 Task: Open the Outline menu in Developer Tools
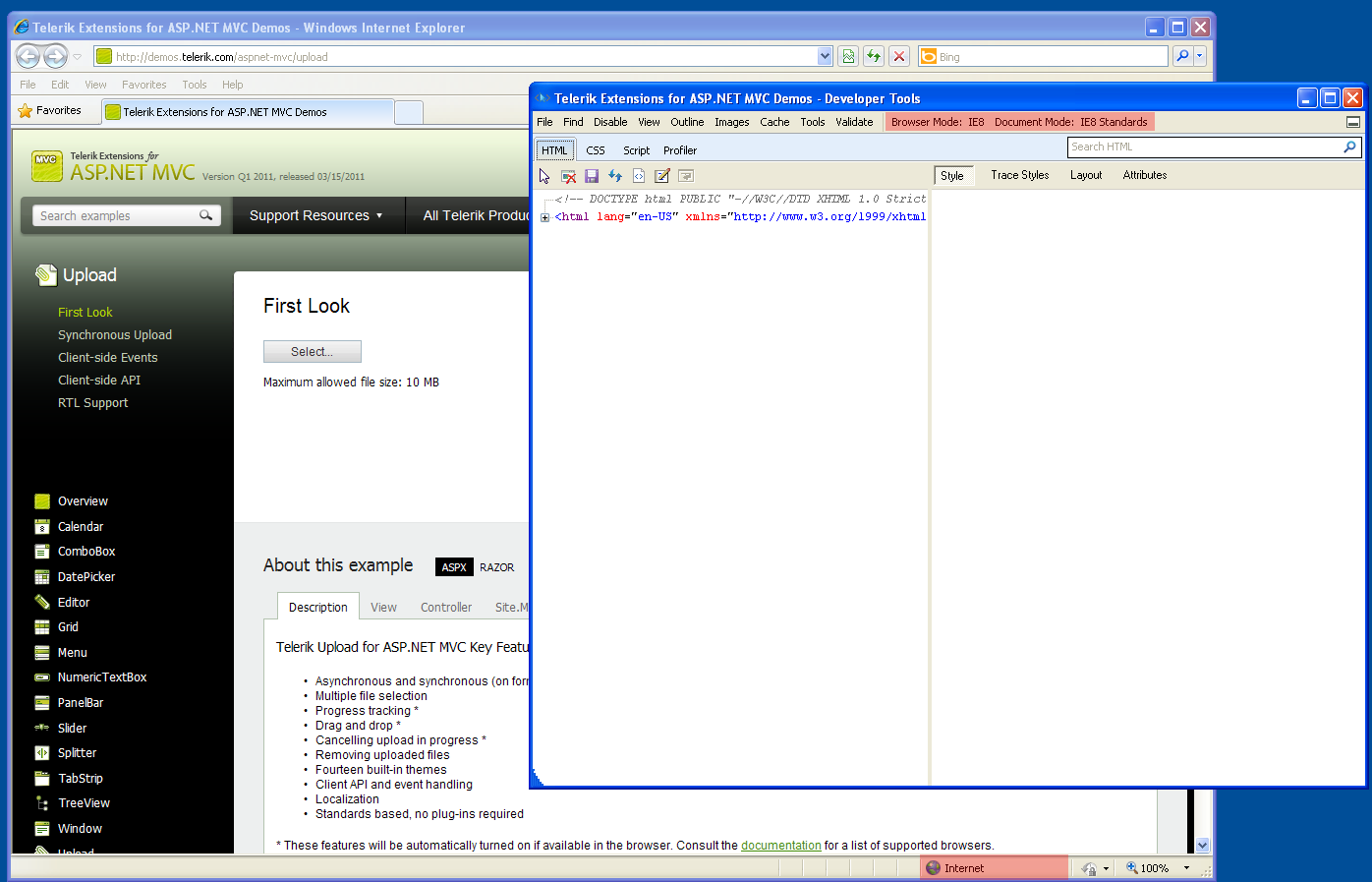pyautogui.click(x=687, y=122)
